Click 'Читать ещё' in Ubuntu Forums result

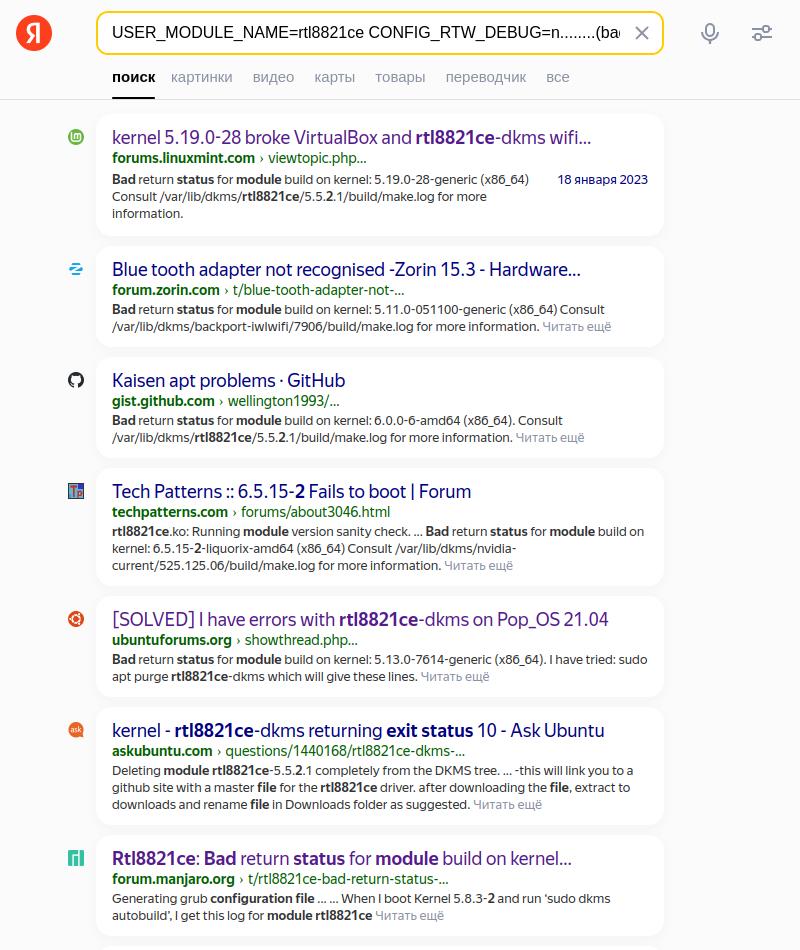point(455,676)
